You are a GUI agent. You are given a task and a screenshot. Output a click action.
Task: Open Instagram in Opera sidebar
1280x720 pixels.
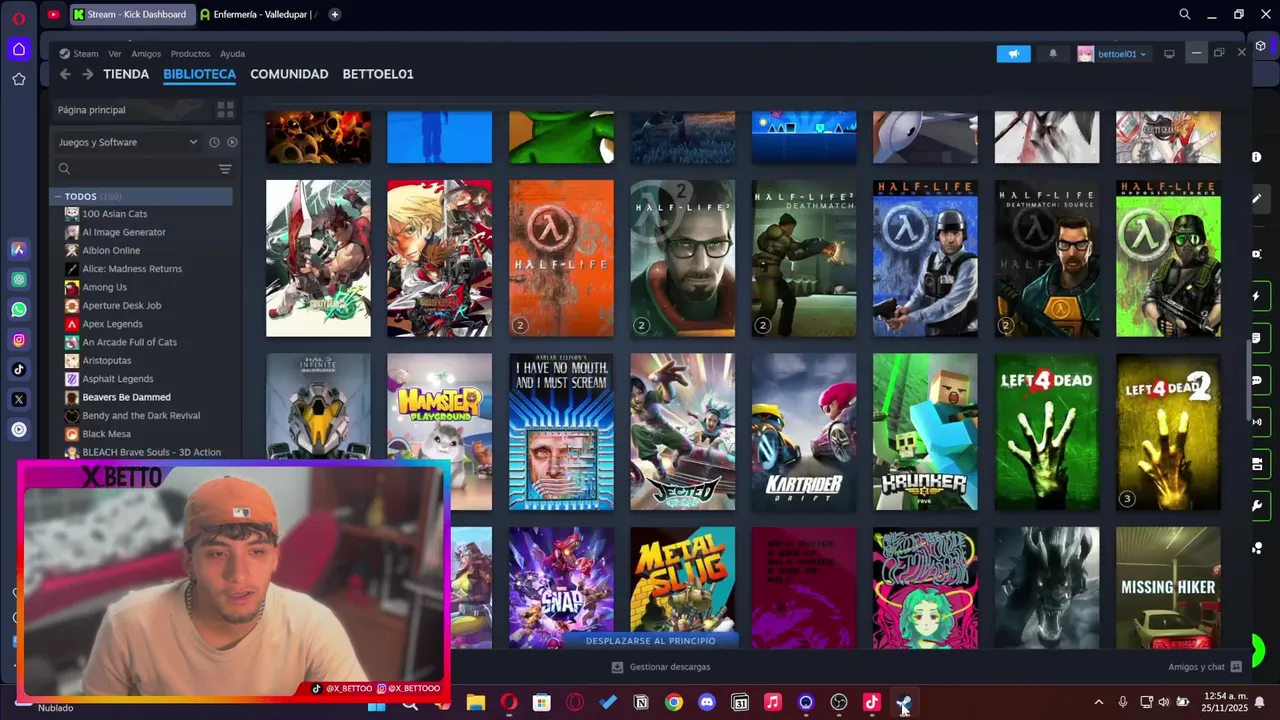click(x=19, y=339)
